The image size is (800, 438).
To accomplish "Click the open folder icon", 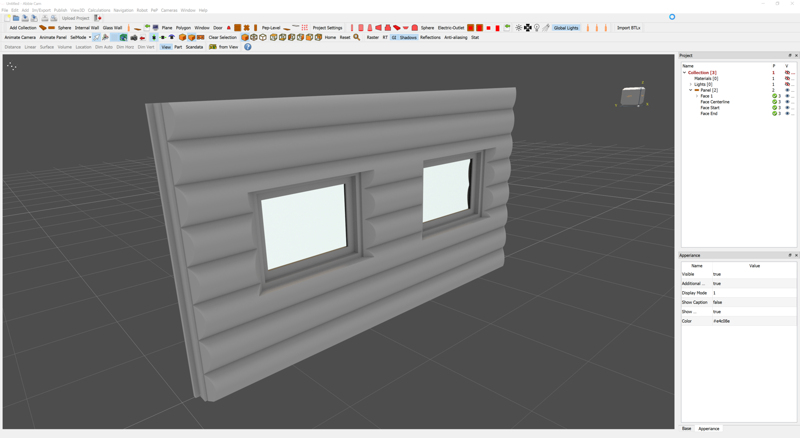I will pos(16,18).
